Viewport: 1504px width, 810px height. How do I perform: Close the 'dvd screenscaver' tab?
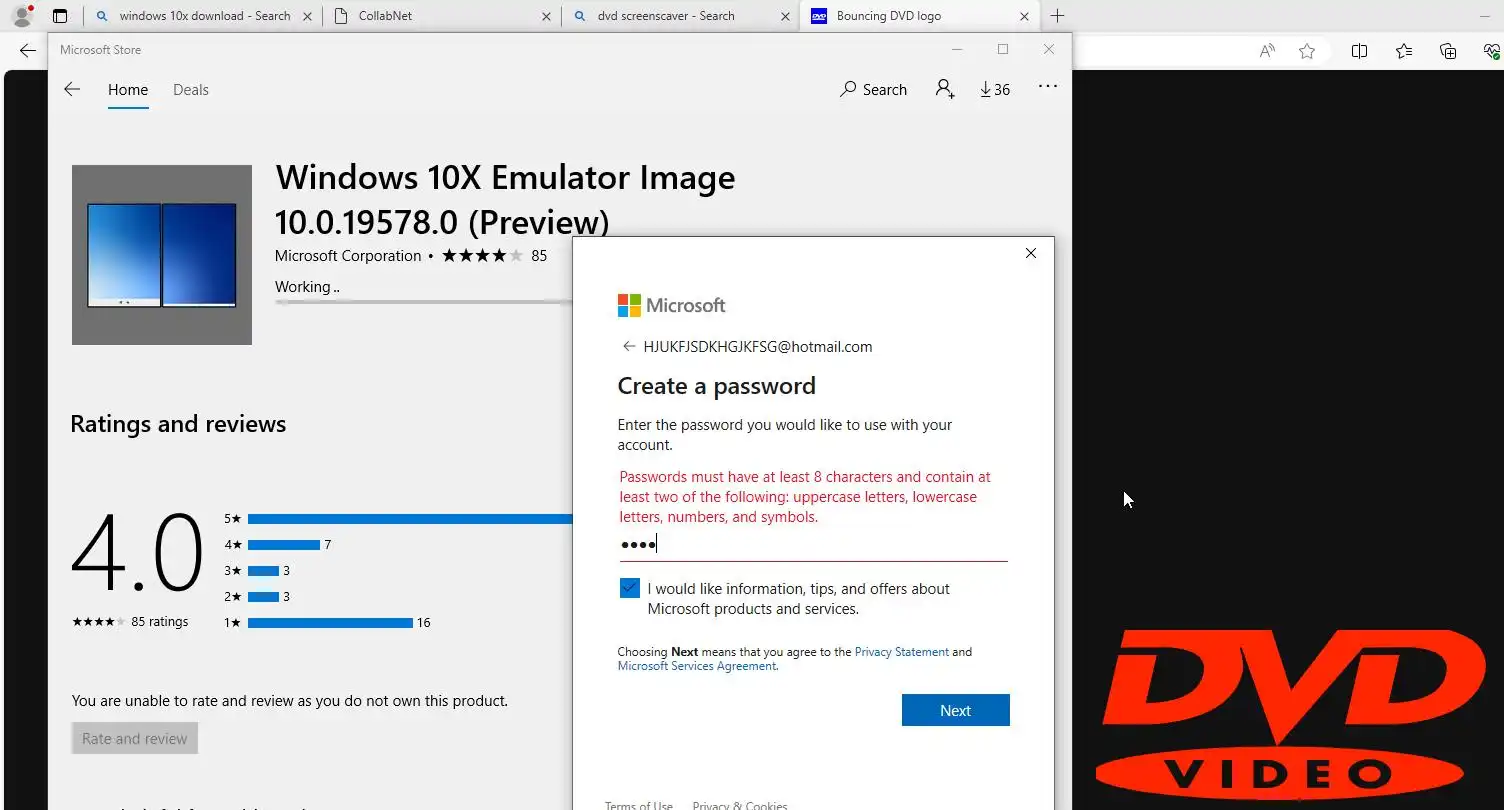pyautogui.click(x=785, y=16)
